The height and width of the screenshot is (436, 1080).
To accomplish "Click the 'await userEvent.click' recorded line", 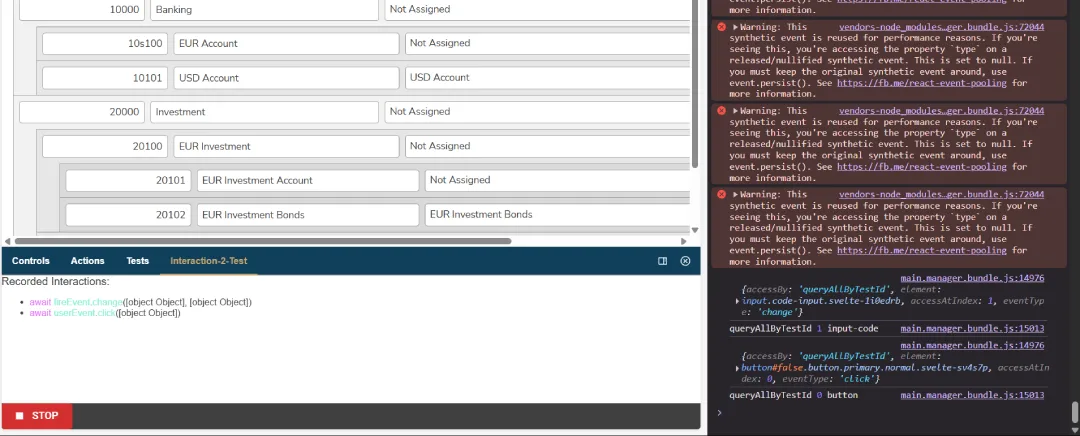I will (105, 313).
